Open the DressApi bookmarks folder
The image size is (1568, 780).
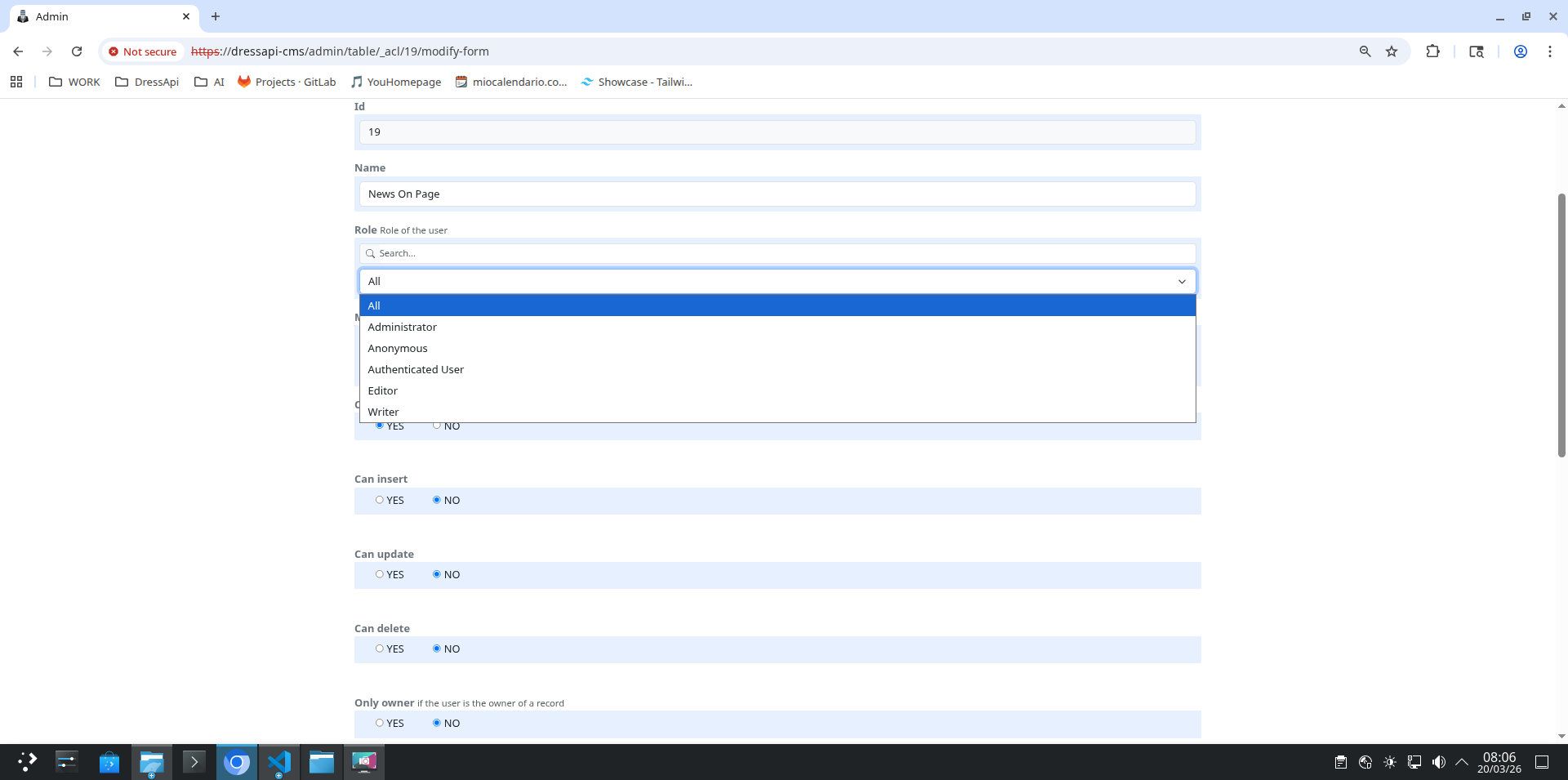tap(147, 82)
